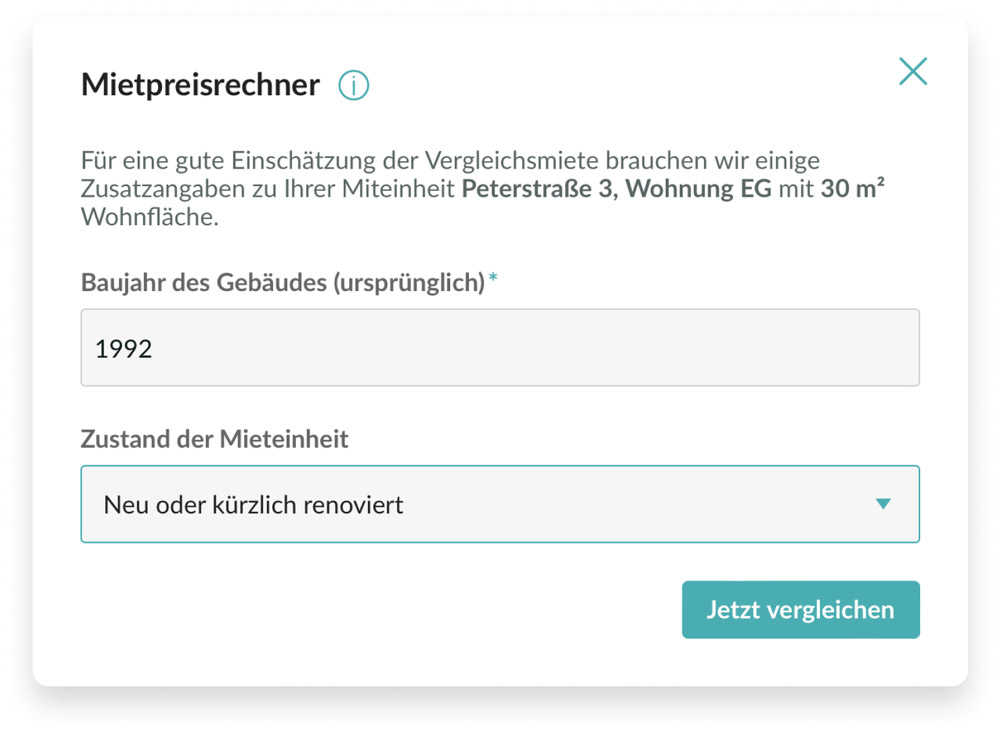The height and width of the screenshot is (735, 1000).
Task: Click the bold address 'Peterstraße 3, Wohnung EG'
Action: pos(616,188)
